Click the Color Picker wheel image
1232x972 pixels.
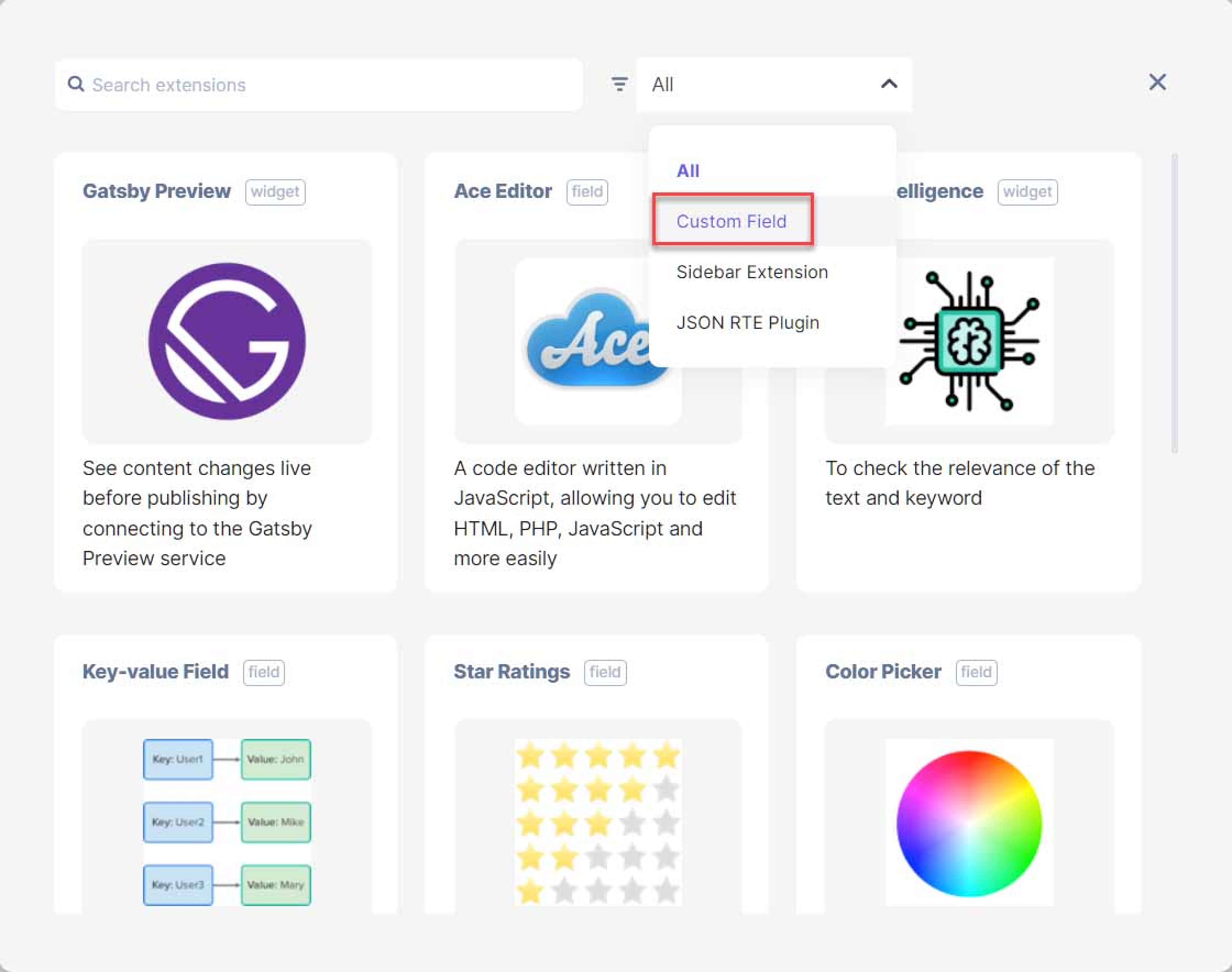point(969,823)
